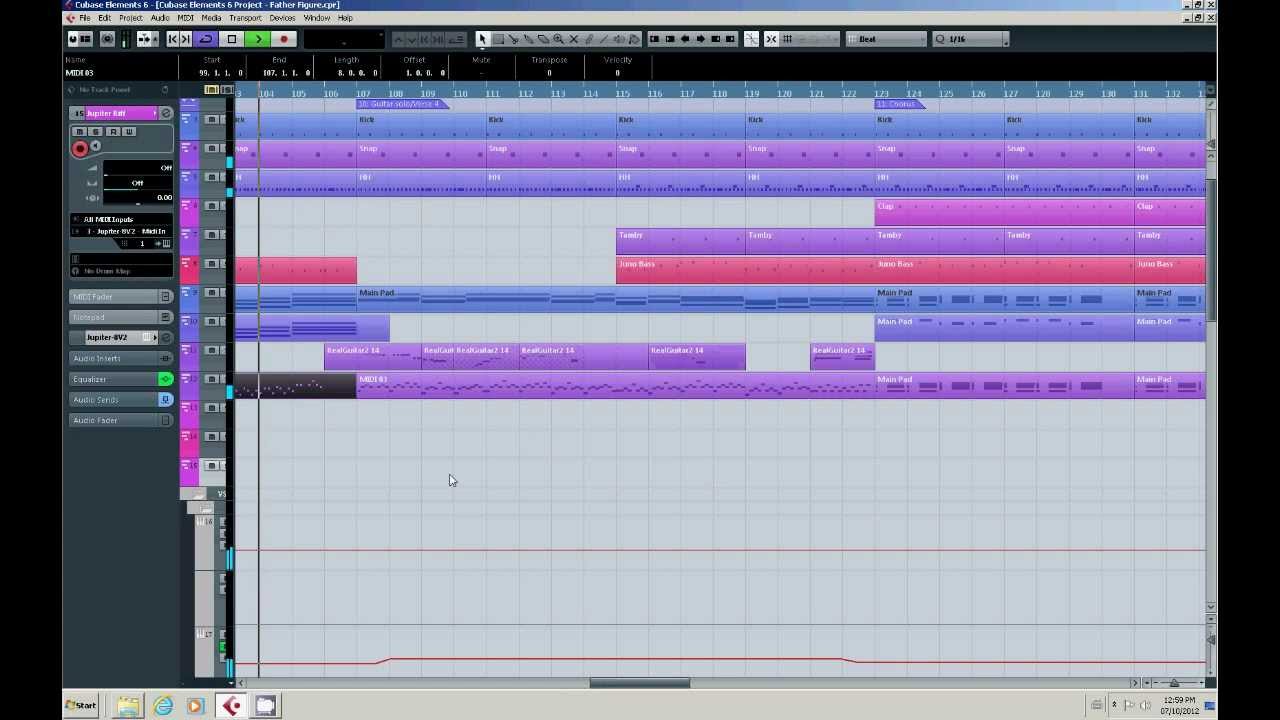1280x720 pixels.
Task: Toggle the Equalizer bypass green button
Action: (166, 379)
